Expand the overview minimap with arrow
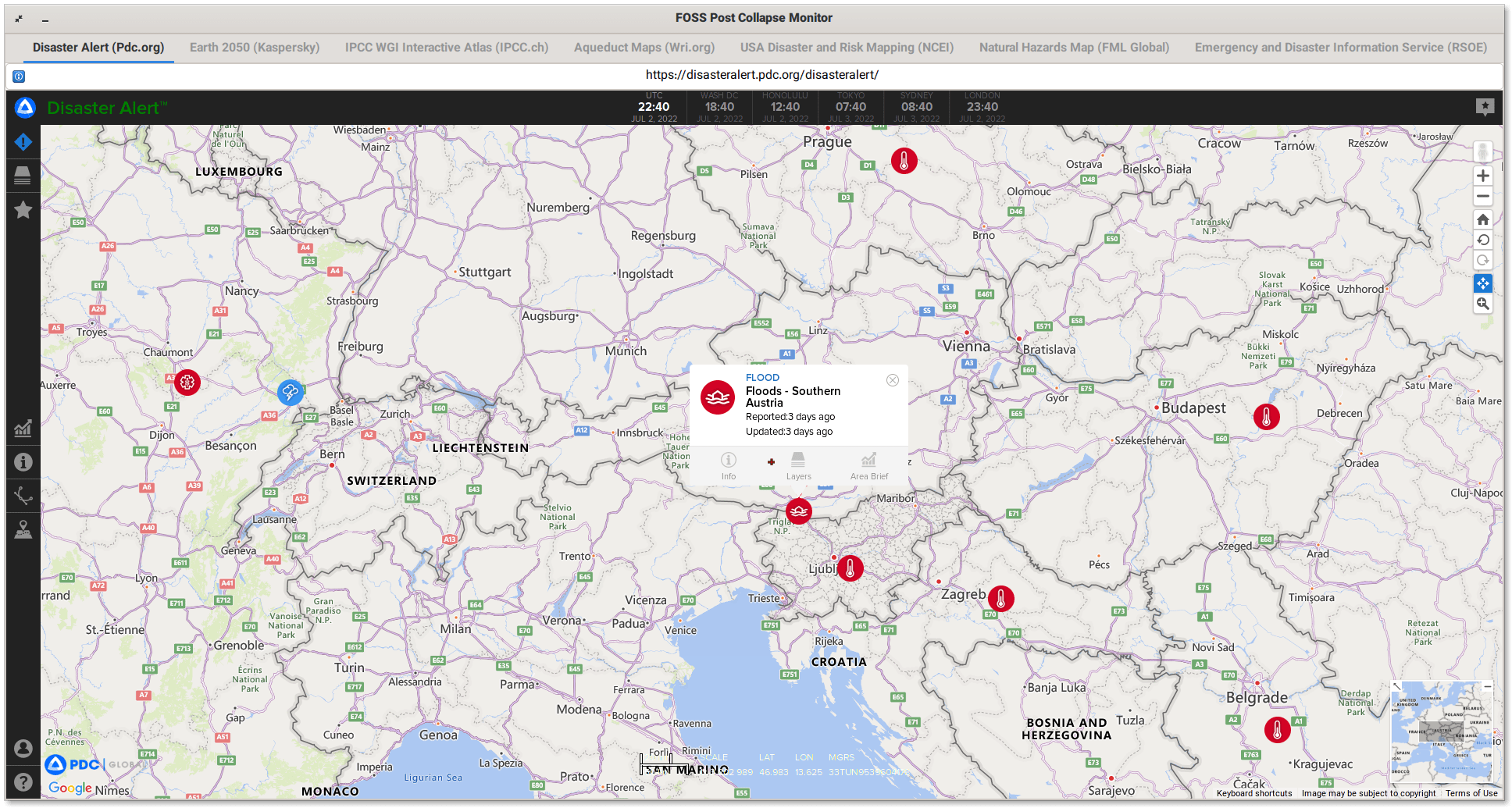The width and height of the screenshot is (1512, 808). pyautogui.click(x=1396, y=687)
